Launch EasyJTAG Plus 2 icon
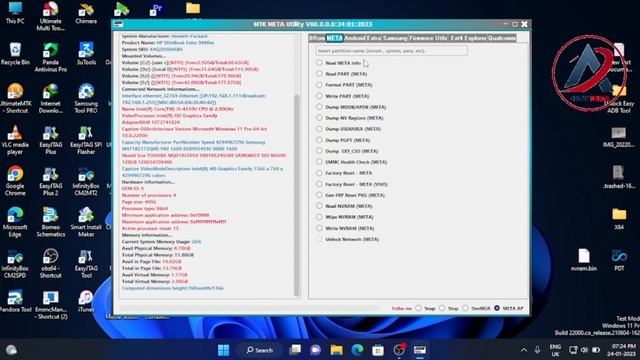This screenshot has width=640, height=360. tap(51, 181)
